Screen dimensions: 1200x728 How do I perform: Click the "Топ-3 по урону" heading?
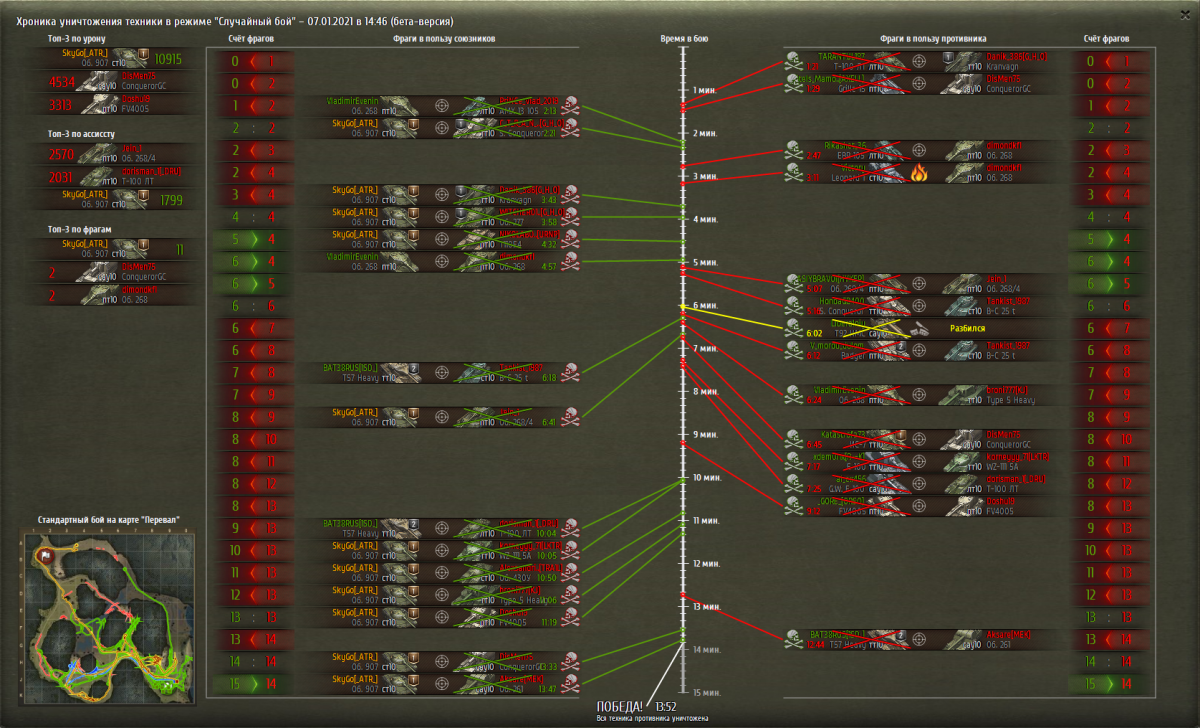tap(77, 38)
